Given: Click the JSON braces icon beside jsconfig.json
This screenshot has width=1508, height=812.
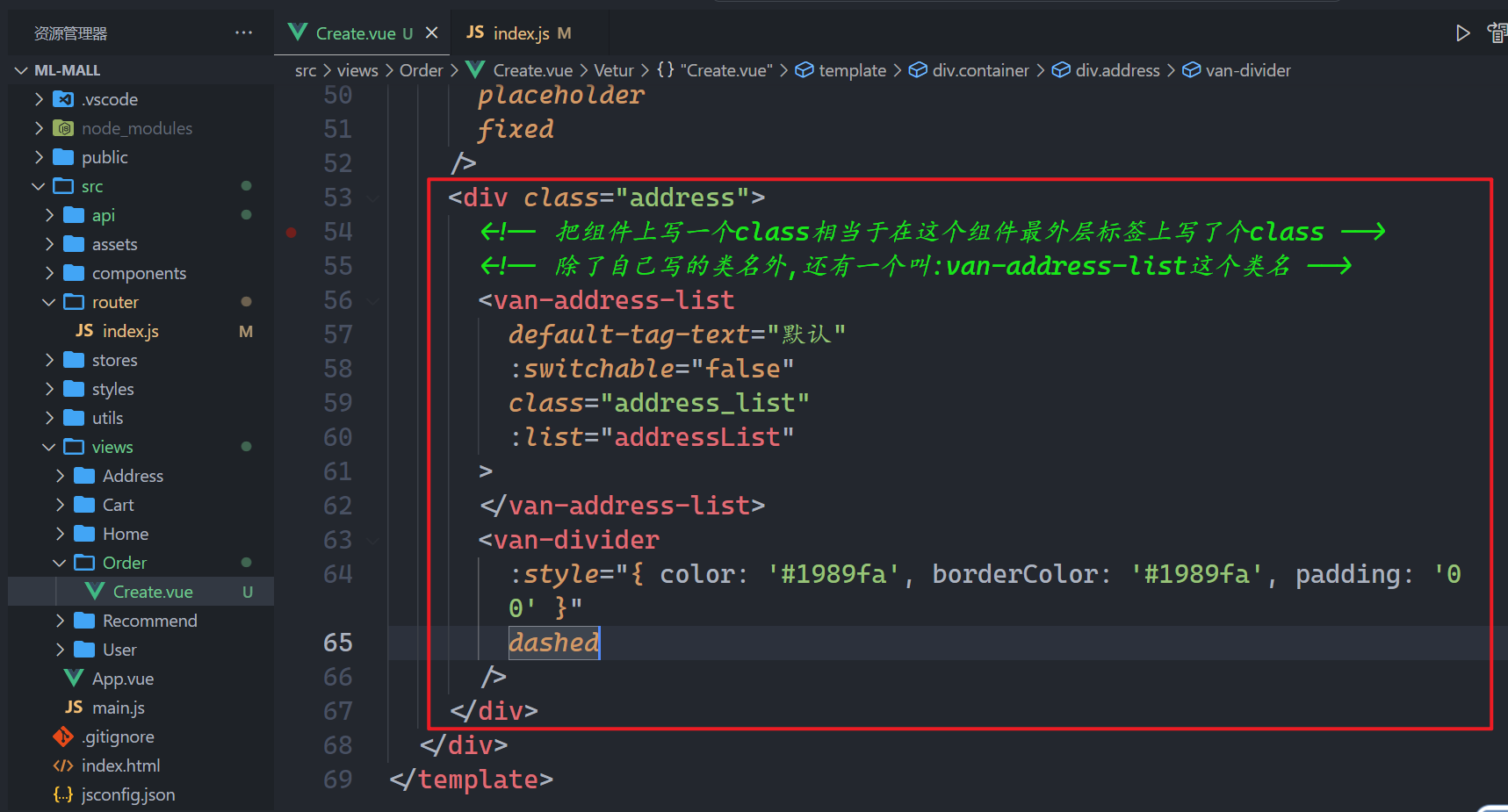Looking at the screenshot, I should tap(63, 794).
